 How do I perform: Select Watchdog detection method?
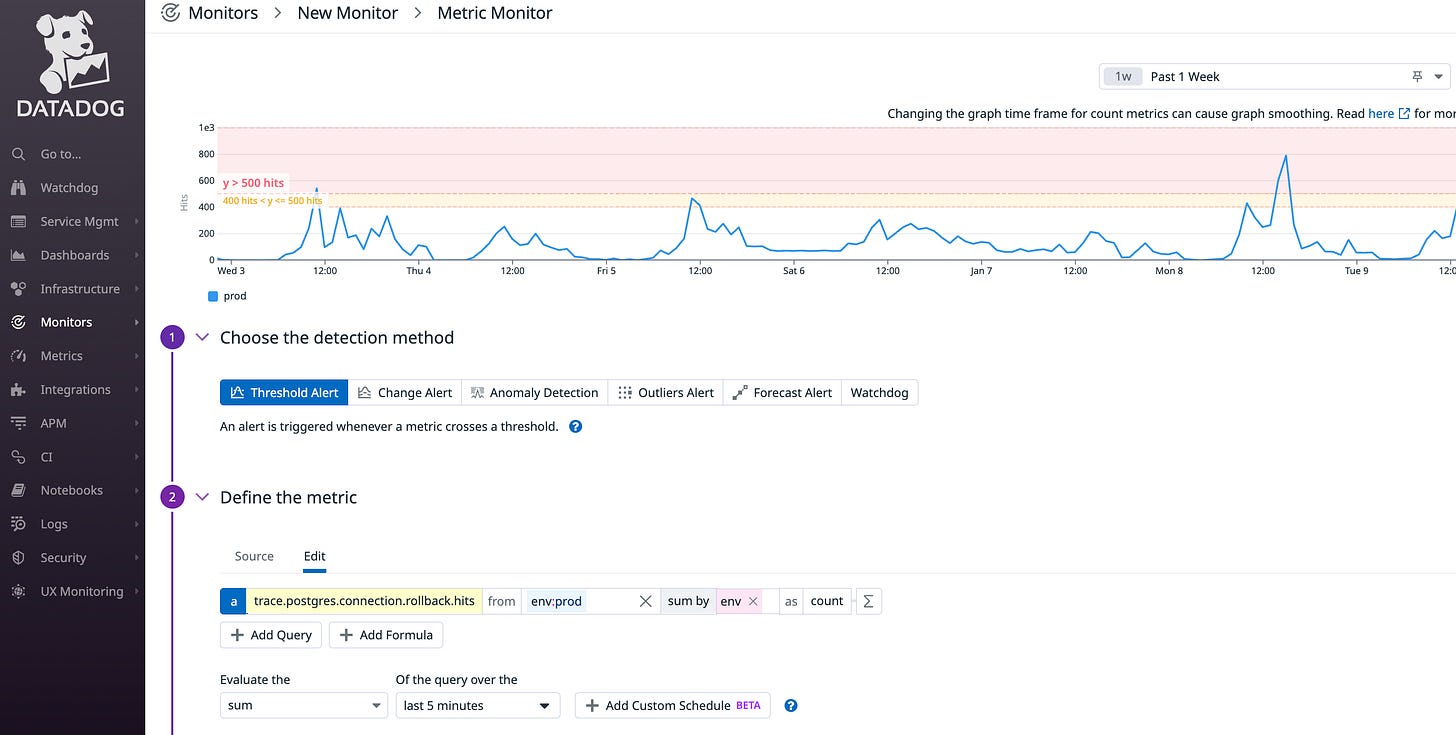click(879, 393)
